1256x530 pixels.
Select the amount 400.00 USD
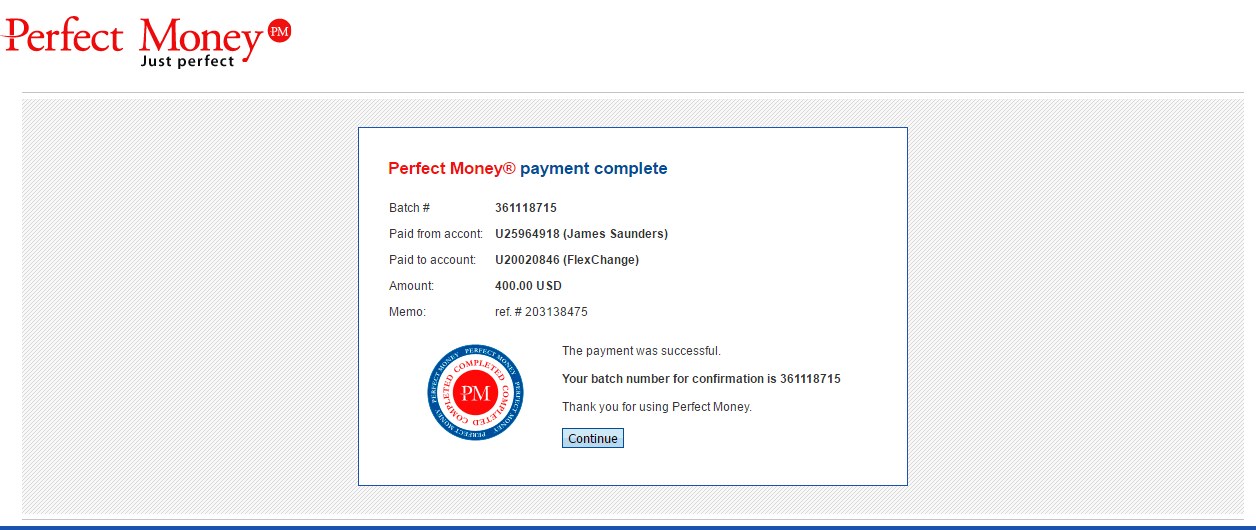pyautogui.click(x=528, y=286)
